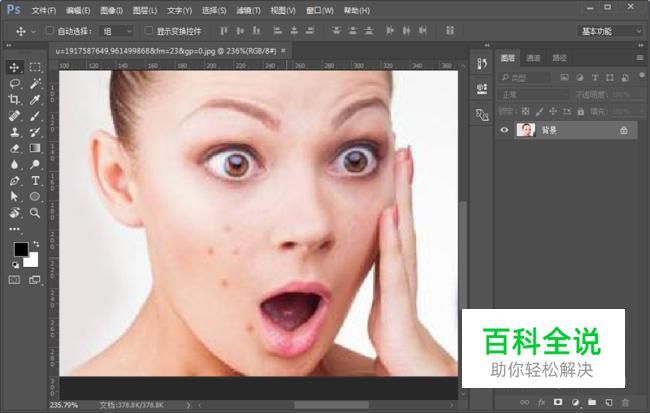Open the 基本功能 workspace dropdown
This screenshot has height=413, width=650.
point(611,31)
